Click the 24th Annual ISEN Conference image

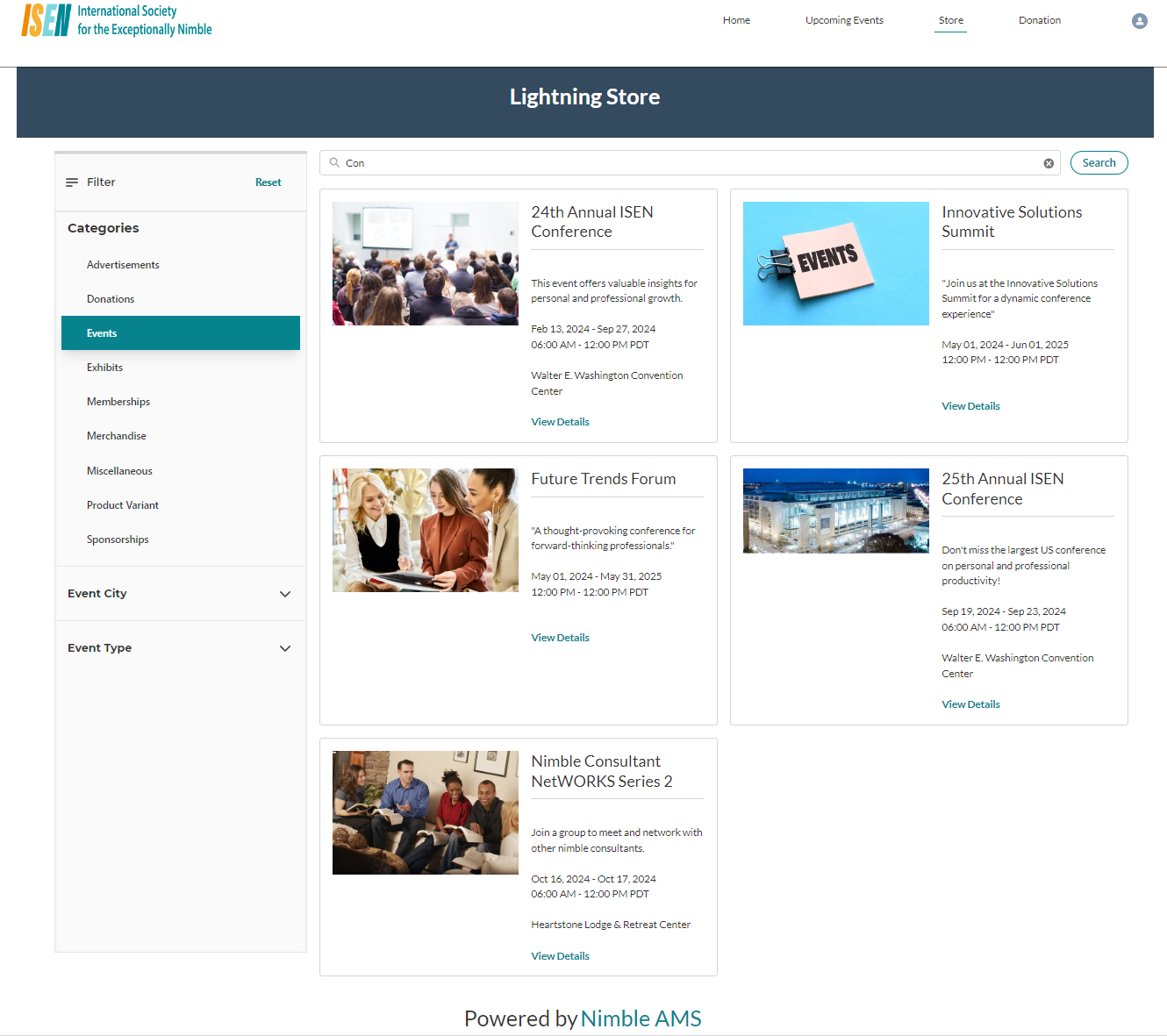pyautogui.click(x=425, y=263)
